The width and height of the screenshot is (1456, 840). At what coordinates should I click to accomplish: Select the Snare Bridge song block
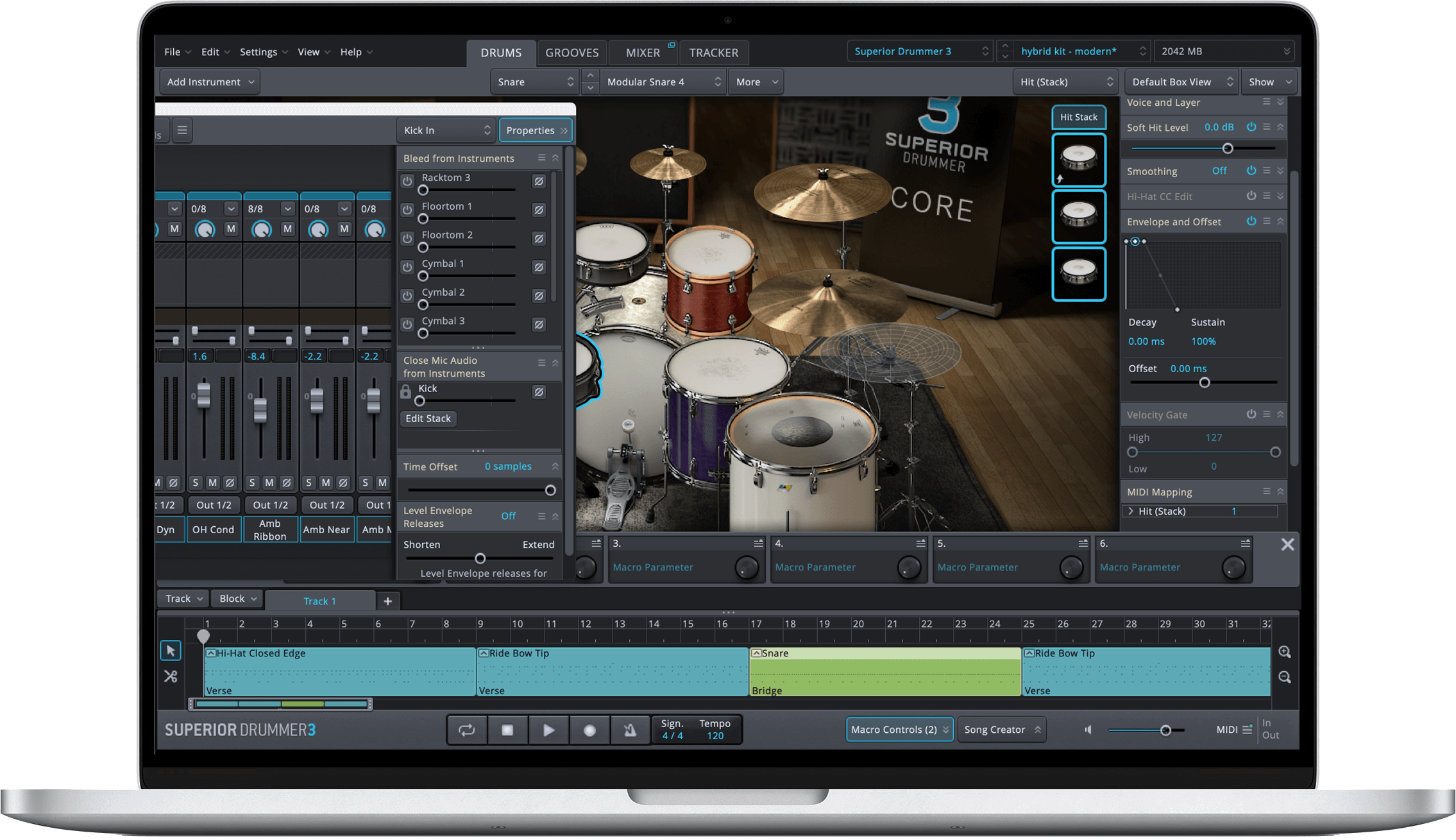(885, 672)
